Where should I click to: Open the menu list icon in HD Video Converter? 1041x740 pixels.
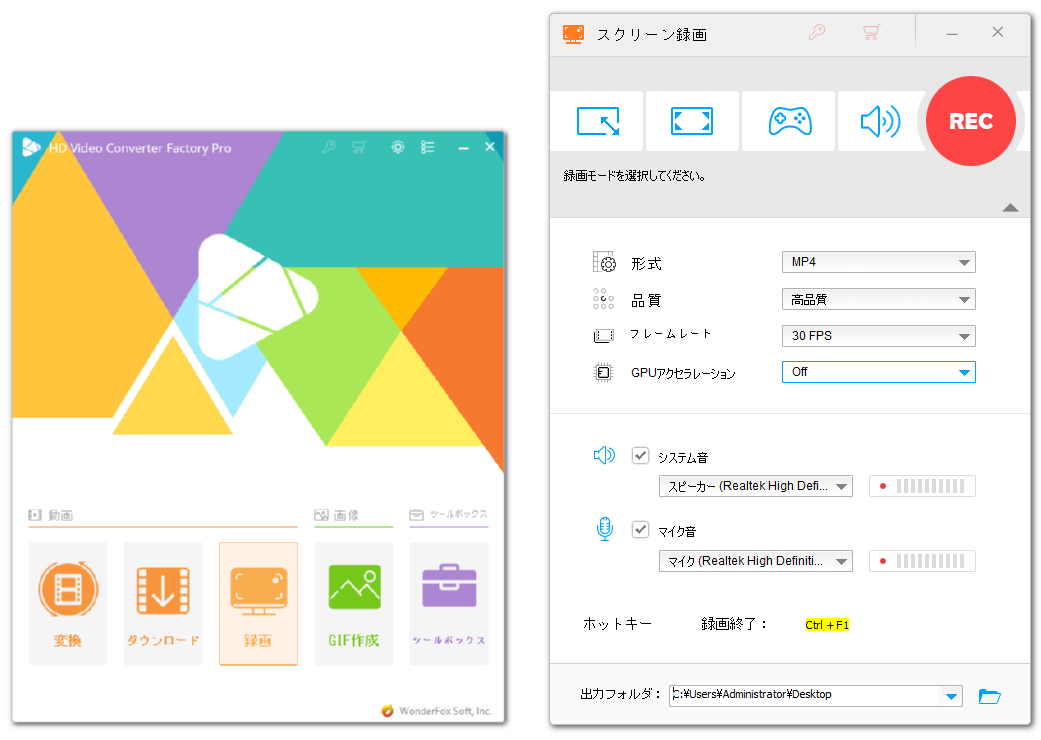(428, 147)
